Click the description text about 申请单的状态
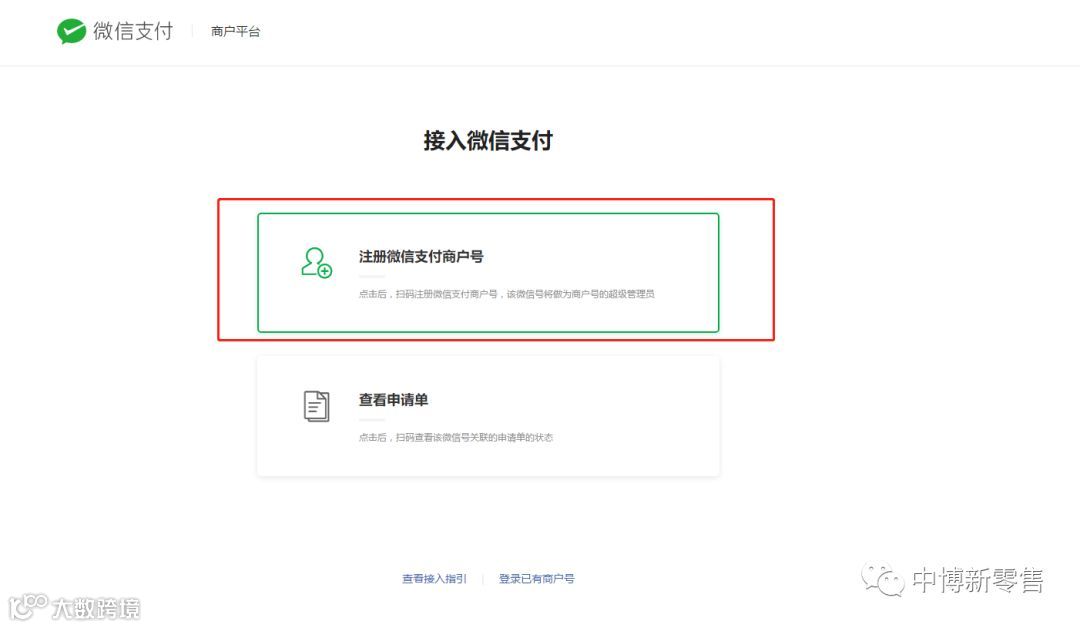Screen dimensions: 1080x628 click(455, 437)
